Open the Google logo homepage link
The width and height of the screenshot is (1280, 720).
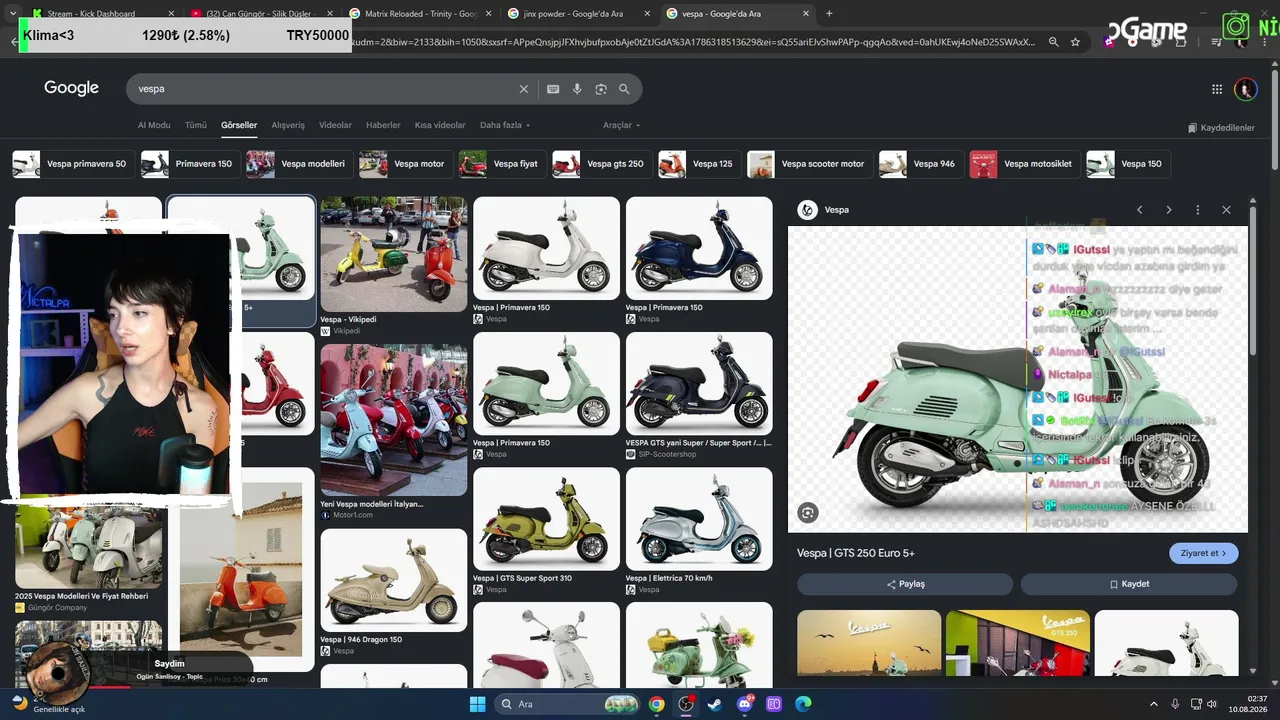71,88
